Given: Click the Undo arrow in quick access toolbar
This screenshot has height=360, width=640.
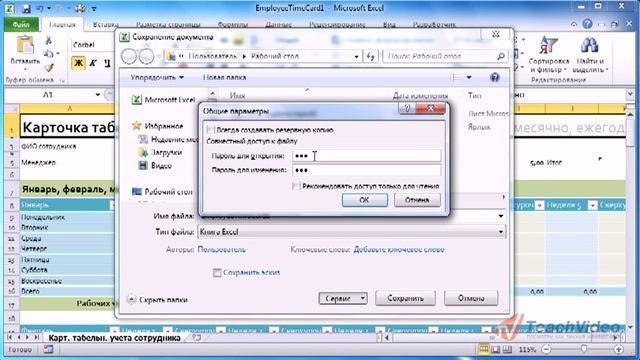Looking at the screenshot, I should point(40,8).
